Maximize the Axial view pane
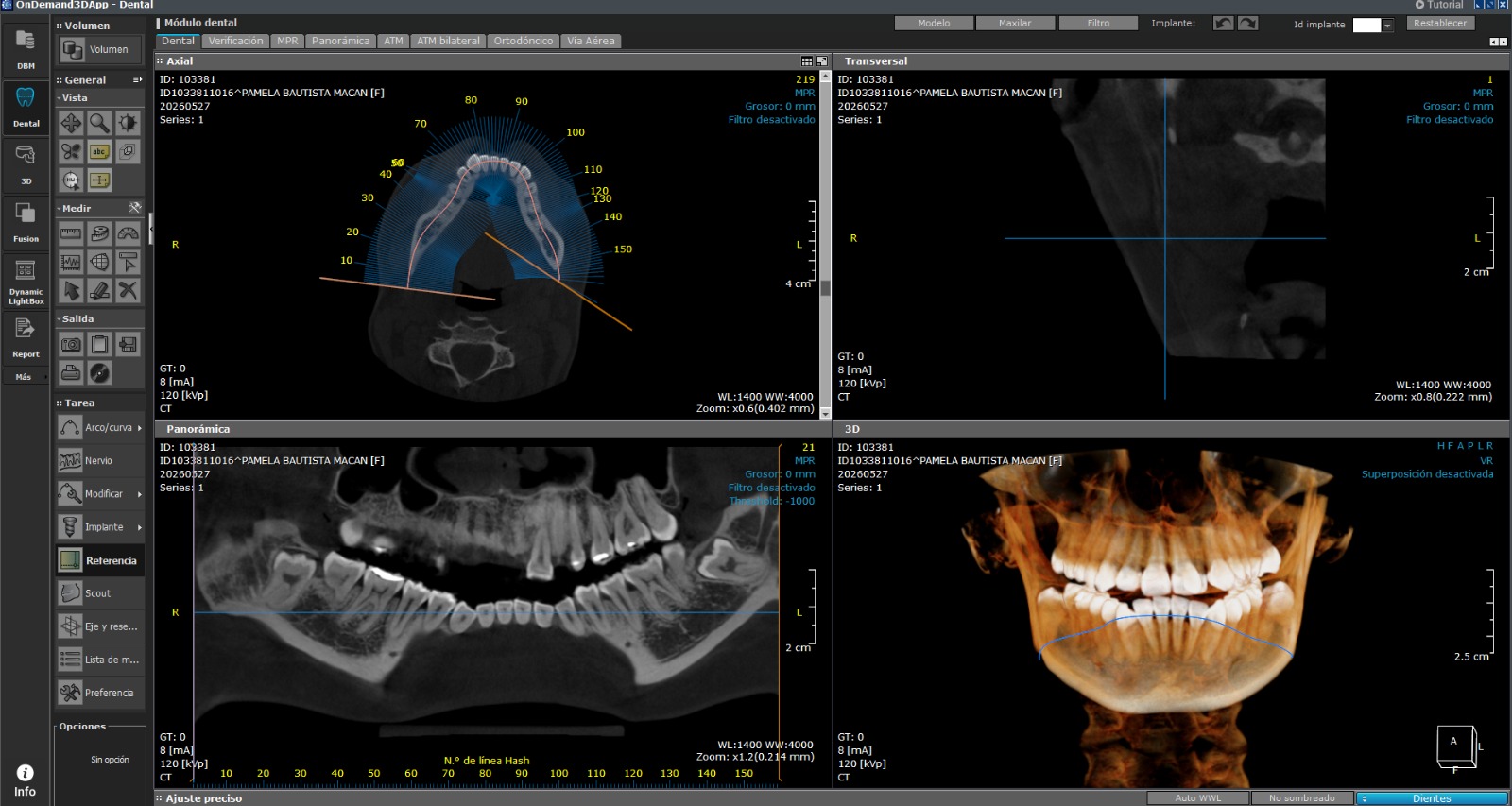This screenshot has height=806, width=1512. click(822, 61)
